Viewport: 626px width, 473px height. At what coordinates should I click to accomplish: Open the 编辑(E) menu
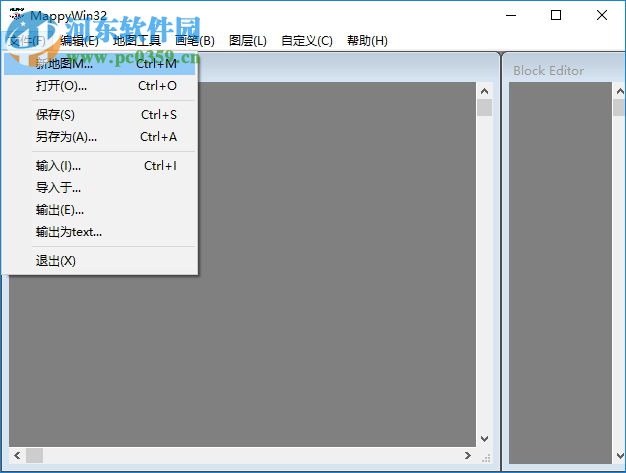click(x=79, y=41)
